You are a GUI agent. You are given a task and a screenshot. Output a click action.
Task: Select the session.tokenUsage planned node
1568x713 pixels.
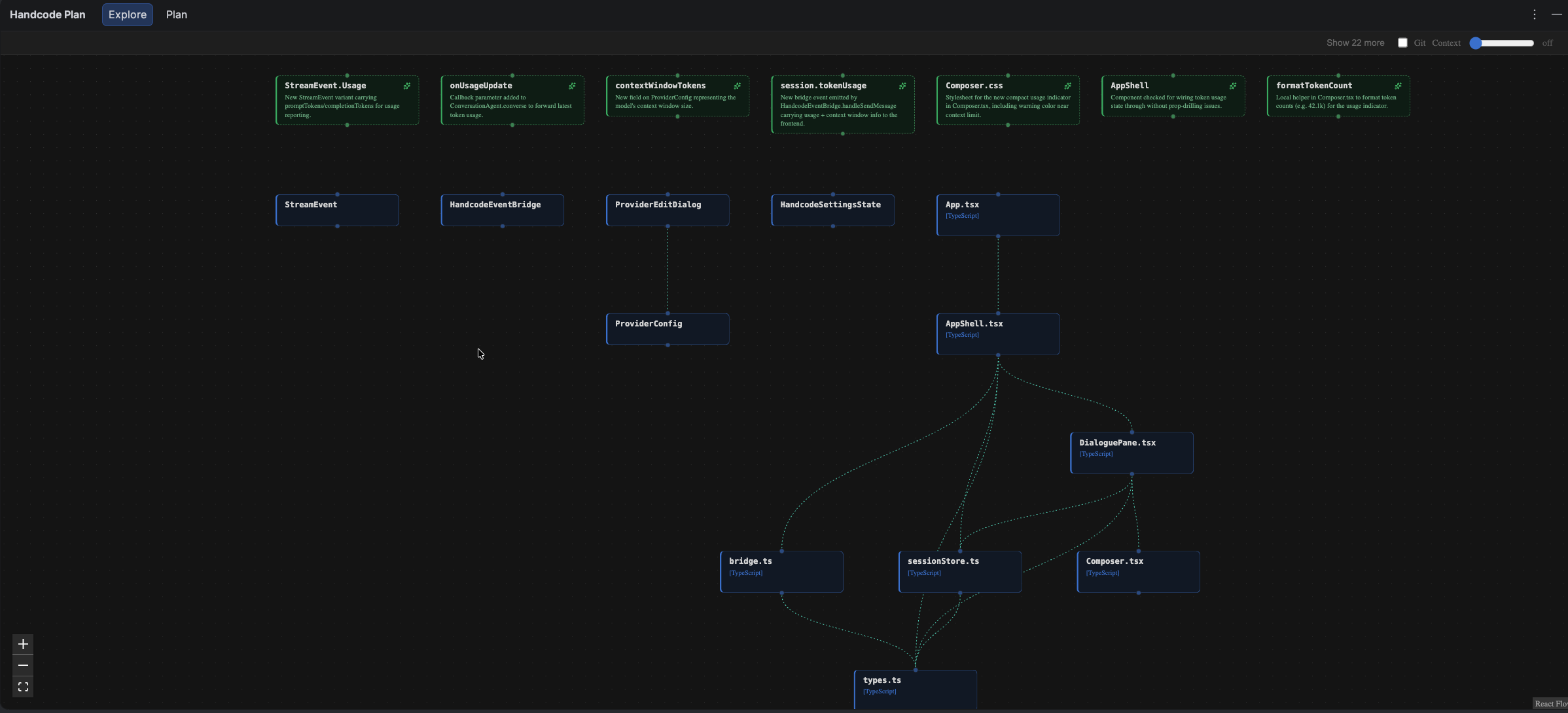[843, 105]
